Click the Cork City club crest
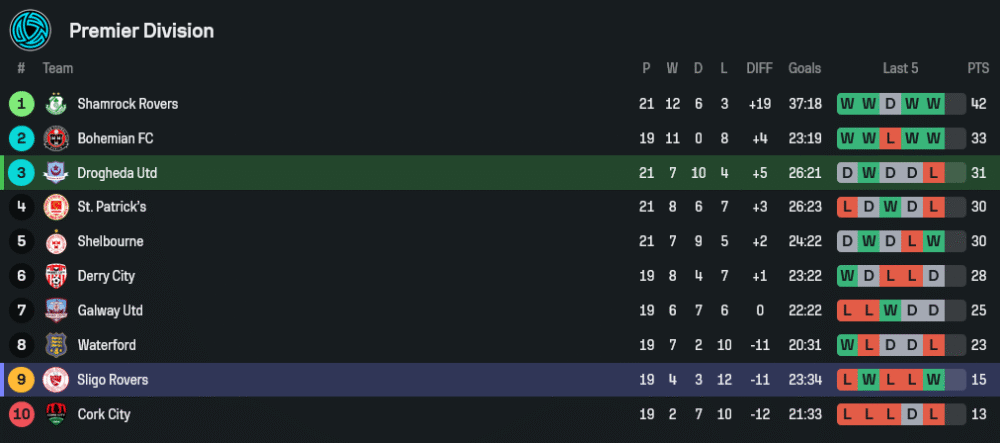This screenshot has height=443, width=1000. click(55, 414)
